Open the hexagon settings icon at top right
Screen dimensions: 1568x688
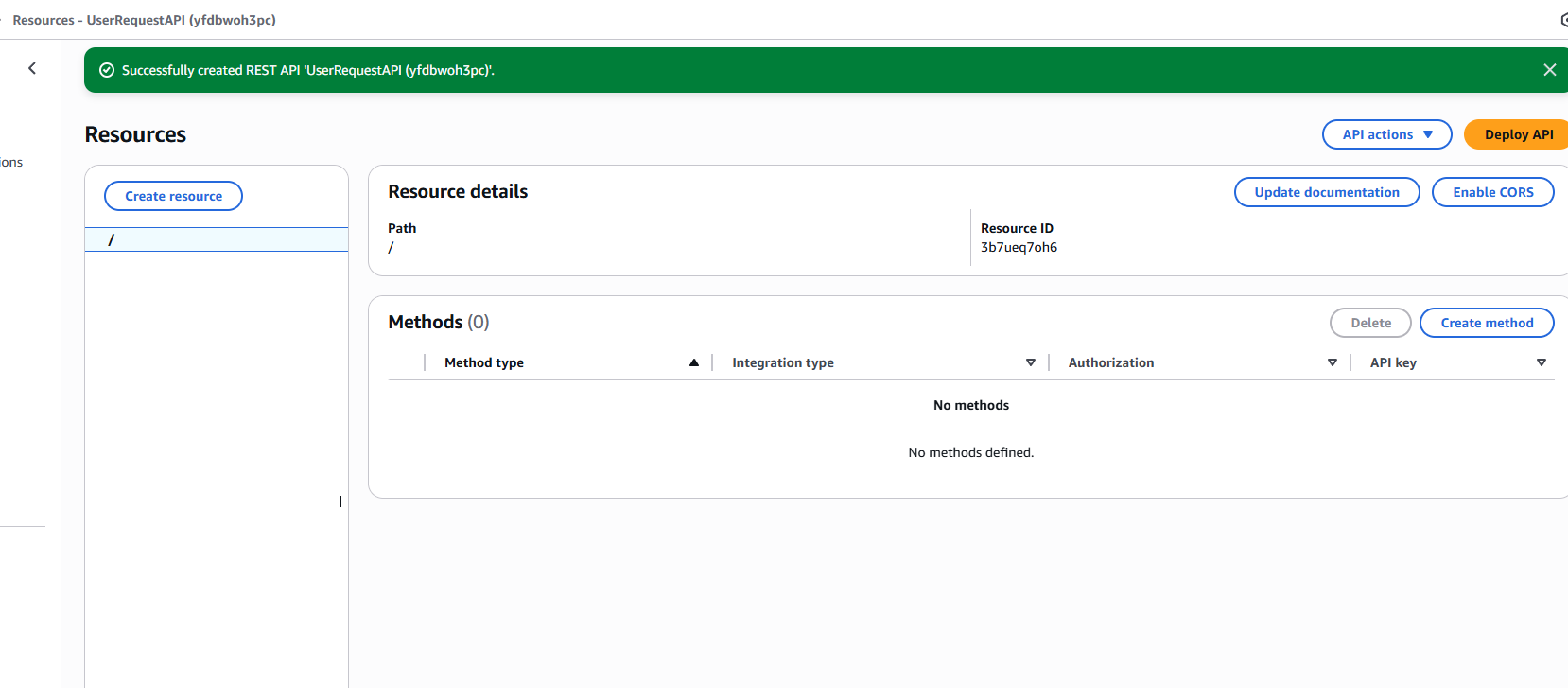[x=1563, y=20]
